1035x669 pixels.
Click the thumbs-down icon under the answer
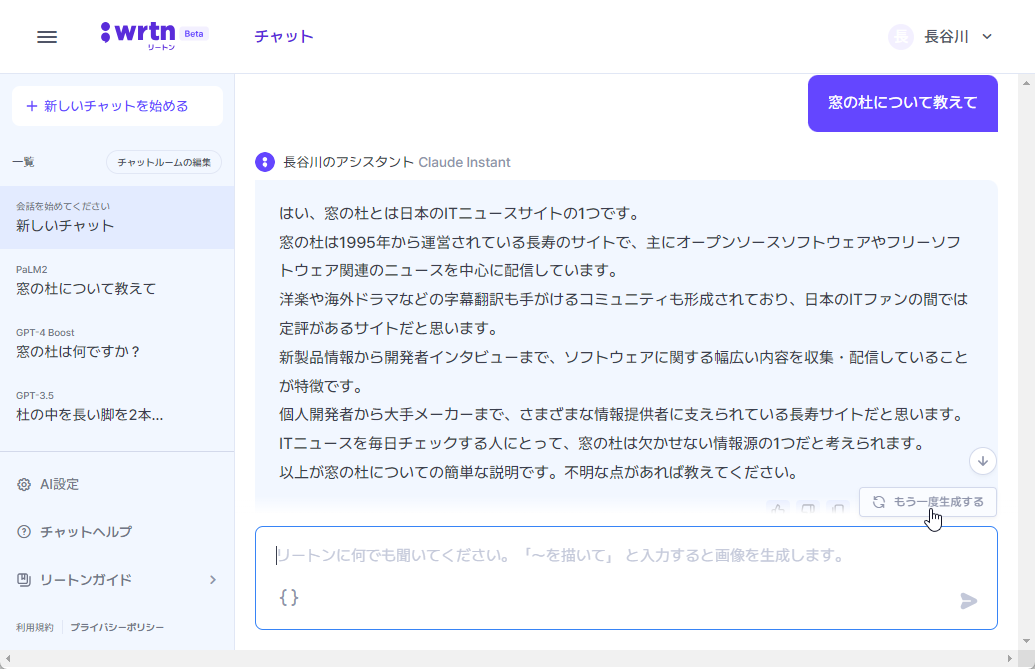[x=808, y=508]
